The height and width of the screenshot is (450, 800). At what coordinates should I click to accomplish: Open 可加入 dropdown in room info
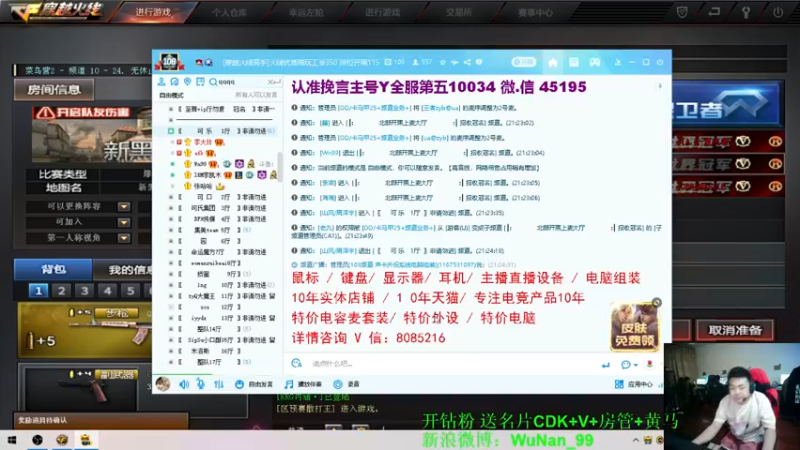123,222
